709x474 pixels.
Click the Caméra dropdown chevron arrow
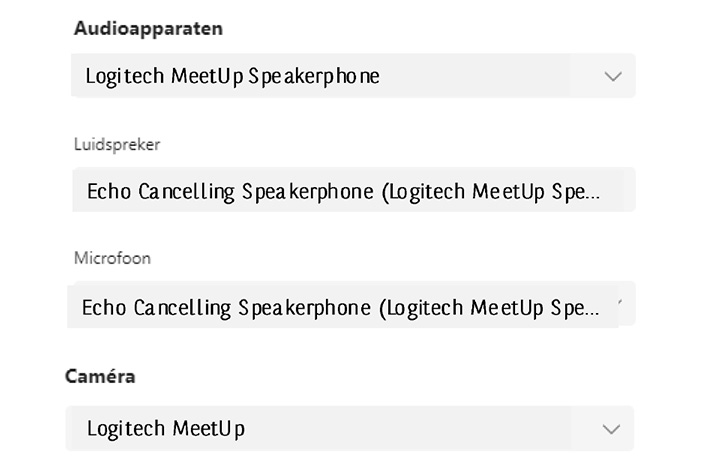(611, 429)
